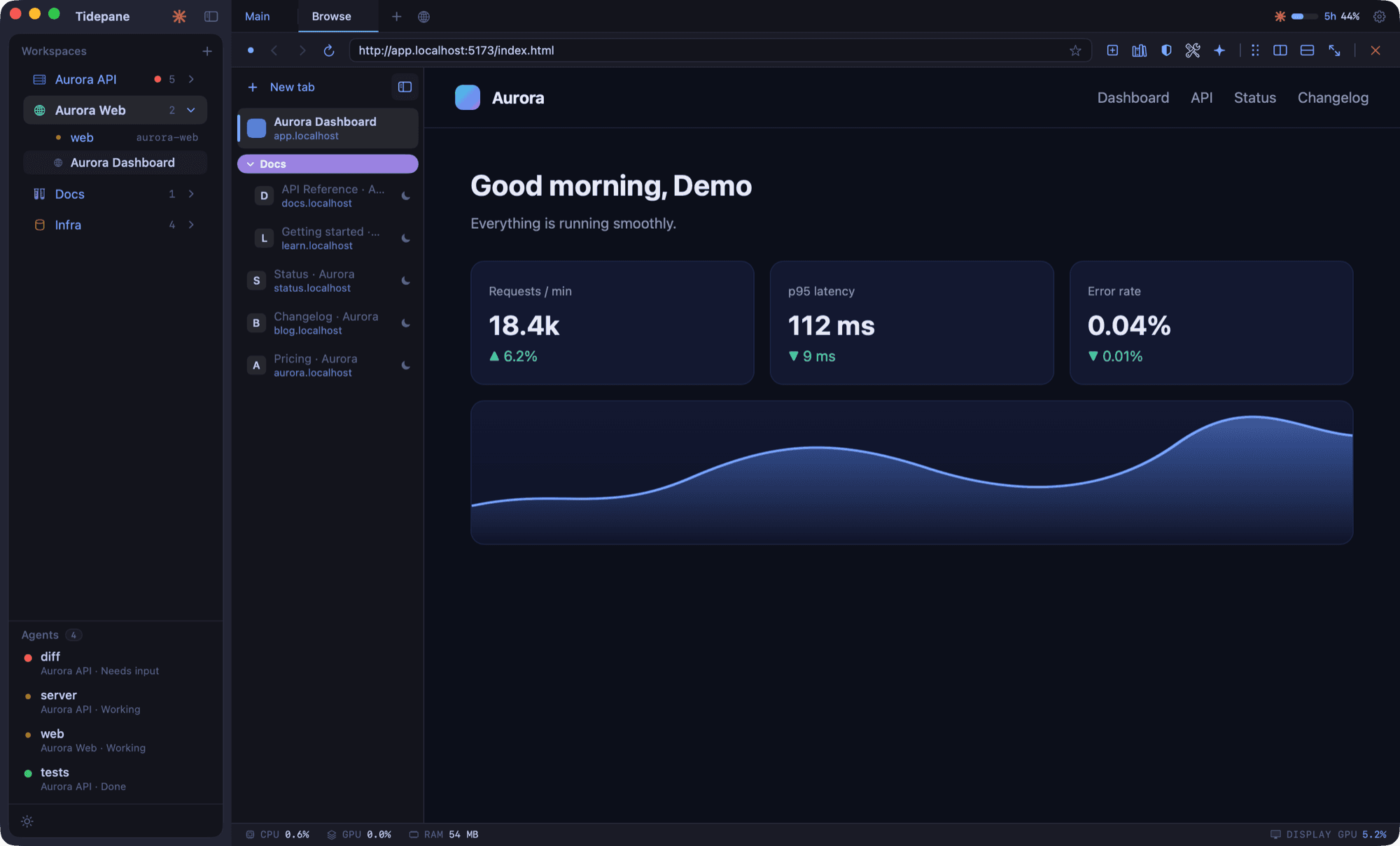This screenshot has width=1400, height=846.
Task: Wake the sleeping Pricing · Aurora tab moon icon
Action: [405, 365]
